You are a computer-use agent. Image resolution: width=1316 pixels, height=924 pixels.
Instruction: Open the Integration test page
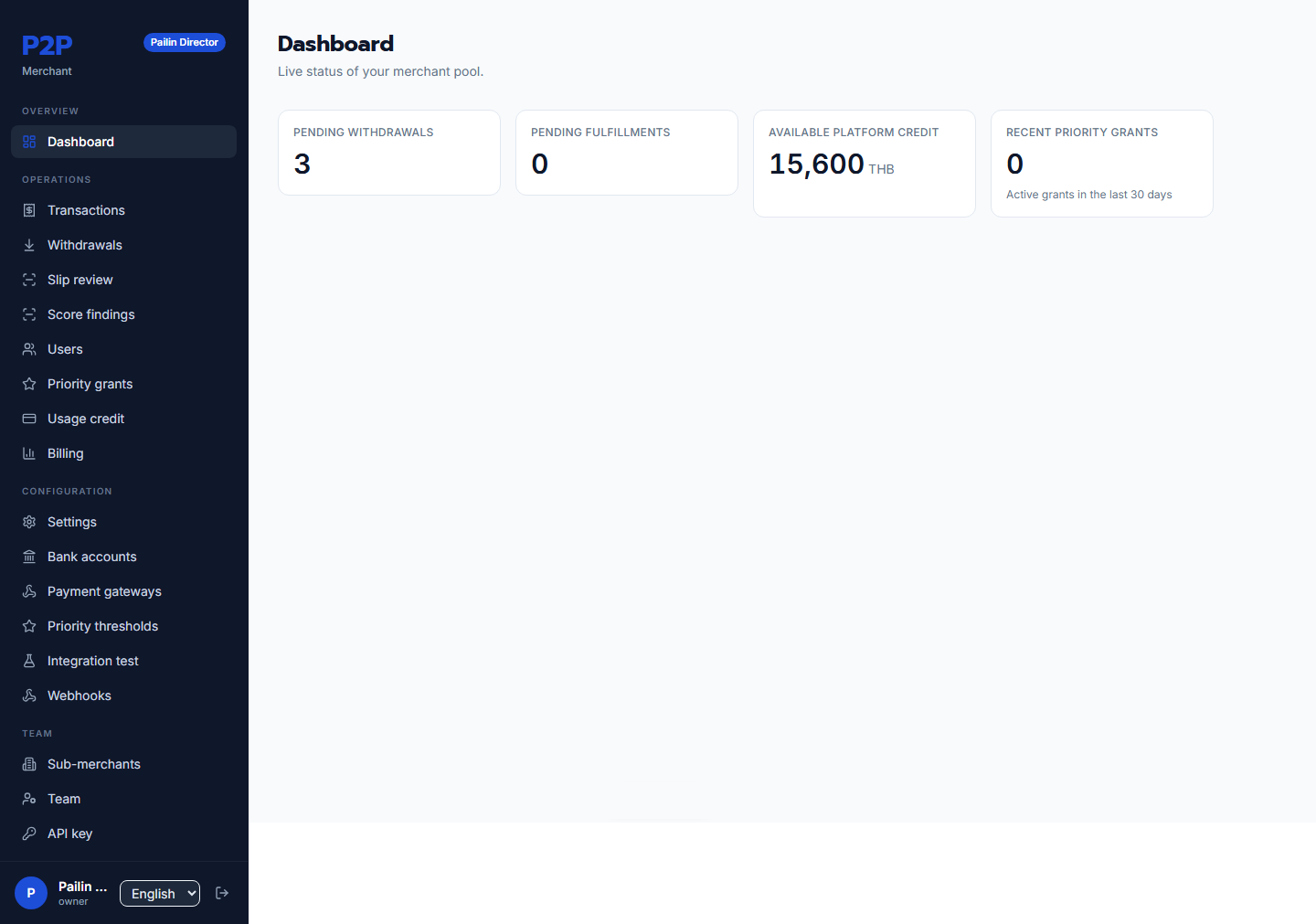click(123, 661)
